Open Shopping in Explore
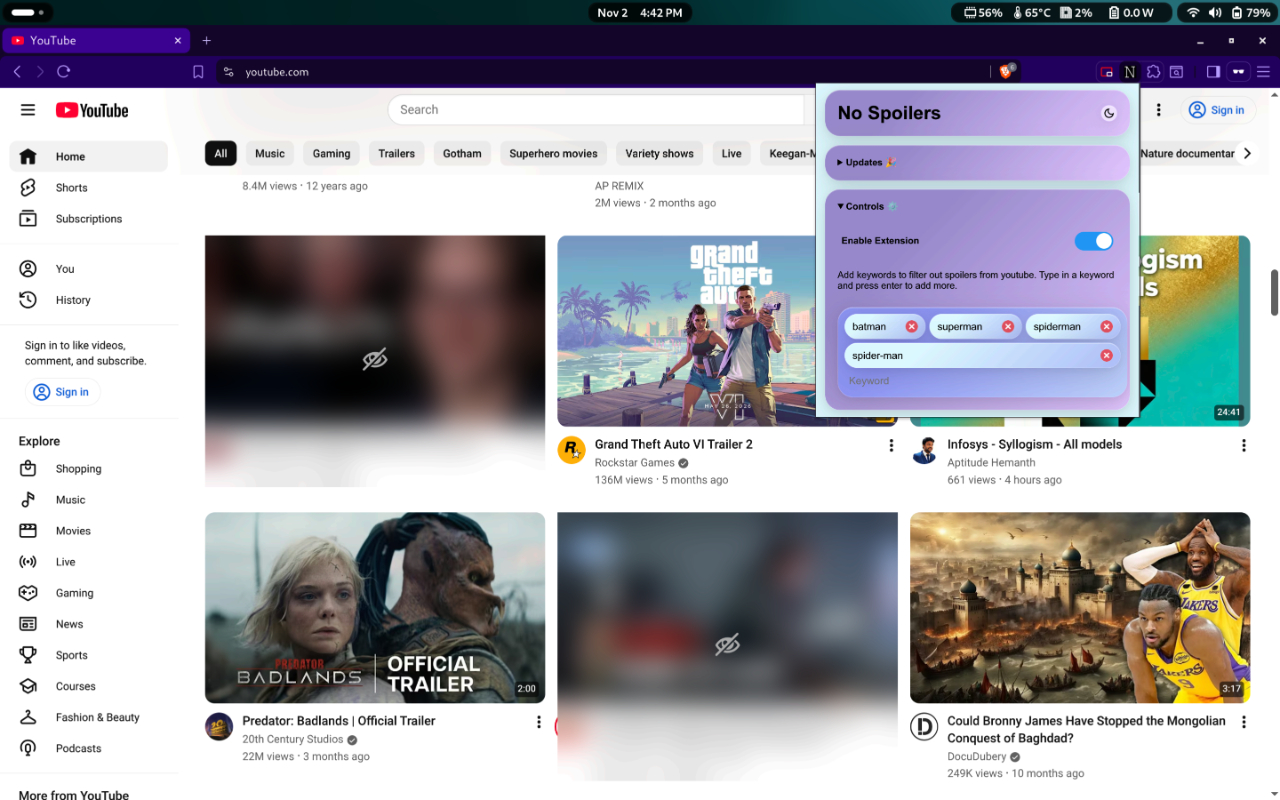 pyautogui.click(x=89, y=469)
